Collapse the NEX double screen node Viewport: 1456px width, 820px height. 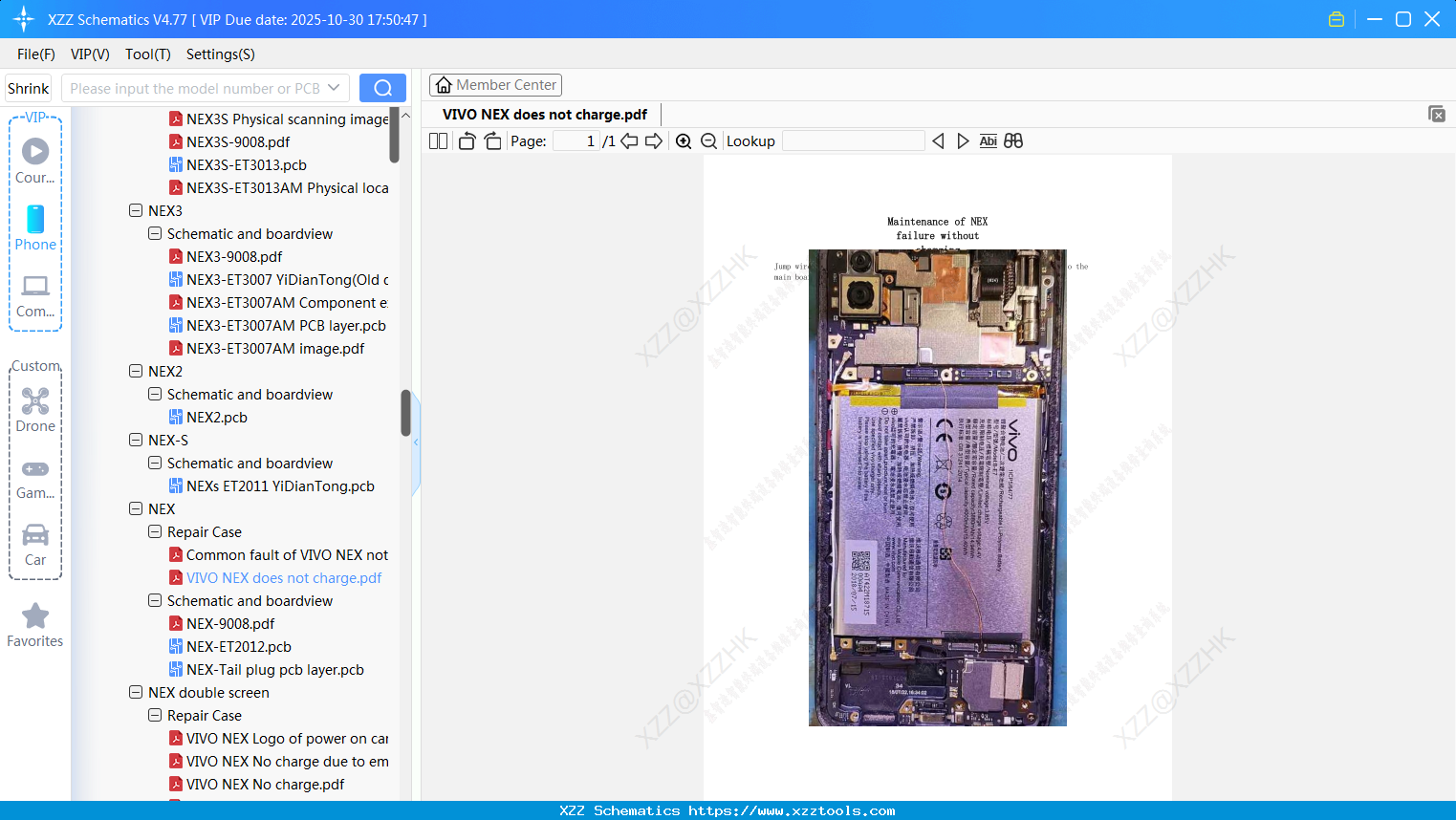(x=136, y=692)
